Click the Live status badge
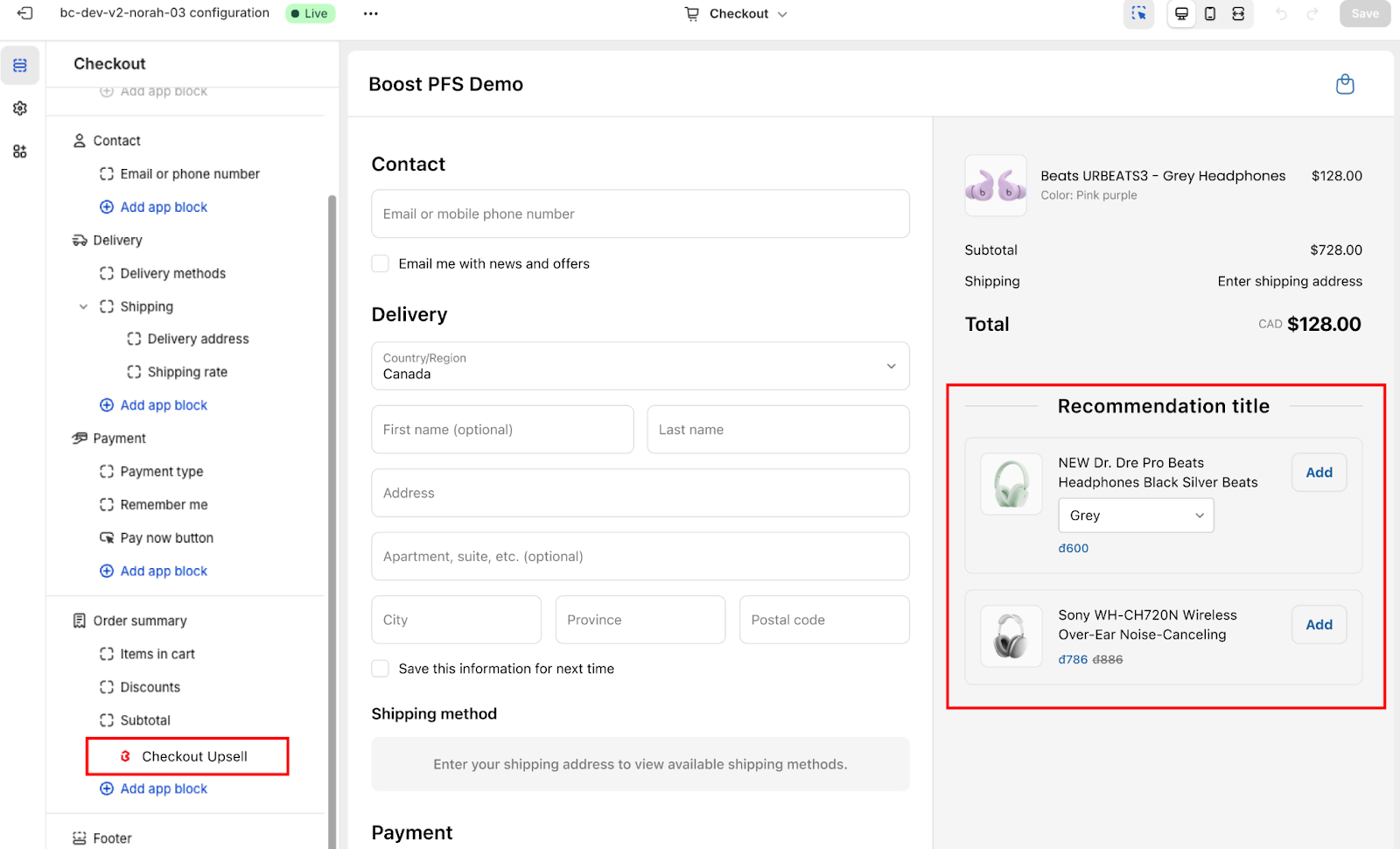The image size is (1400, 849). 311,14
